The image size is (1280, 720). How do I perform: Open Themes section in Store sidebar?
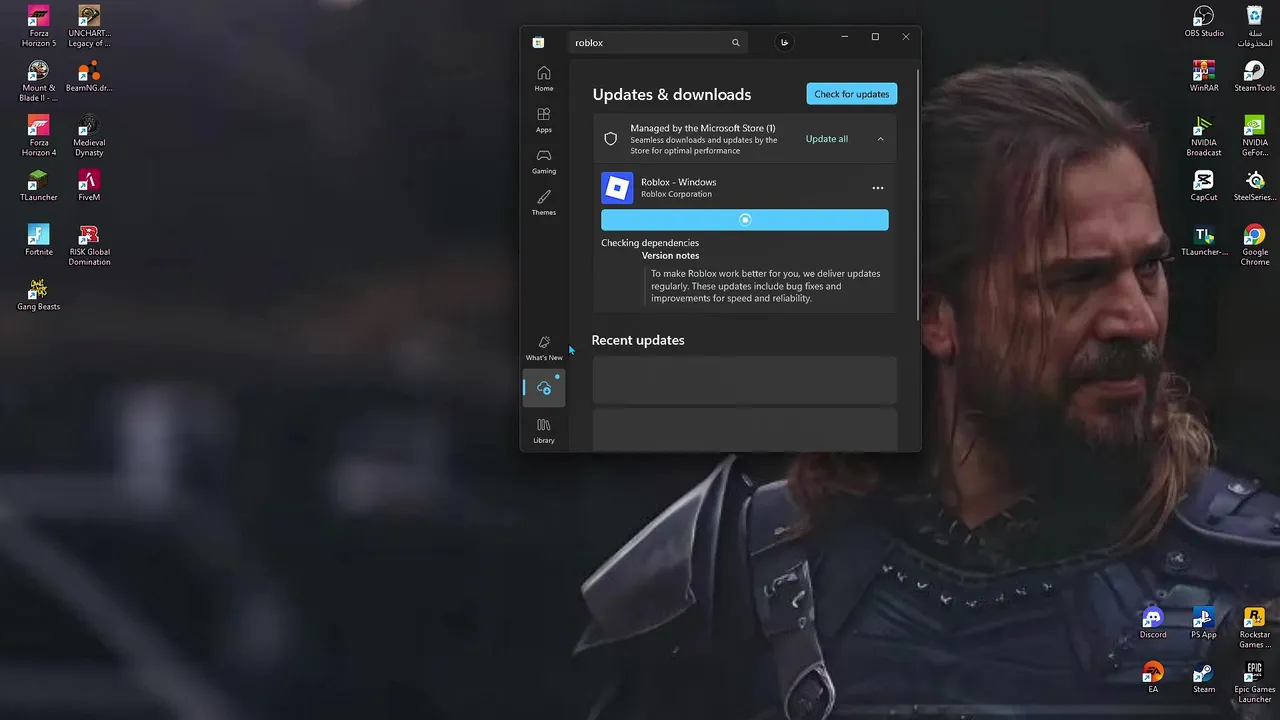(x=544, y=203)
